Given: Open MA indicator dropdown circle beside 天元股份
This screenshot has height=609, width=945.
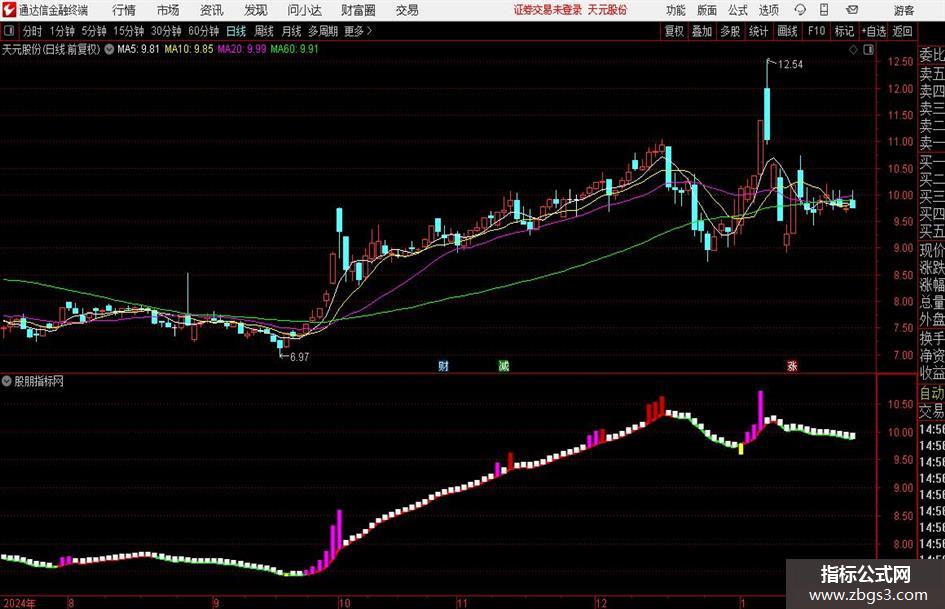Looking at the screenshot, I should [x=109, y=49].
